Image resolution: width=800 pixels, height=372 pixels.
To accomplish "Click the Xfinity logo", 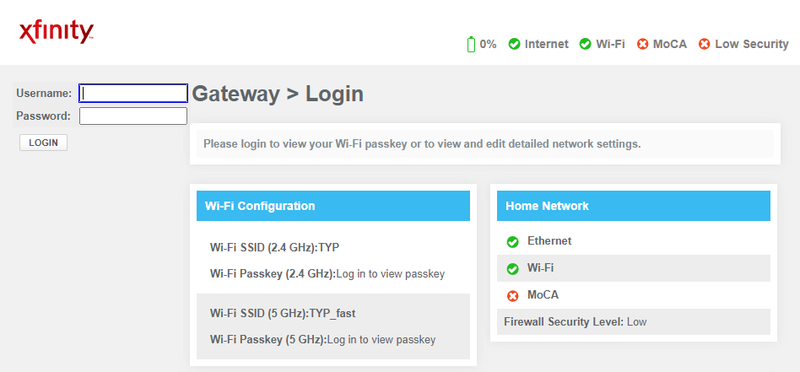I will coord(56,32).
